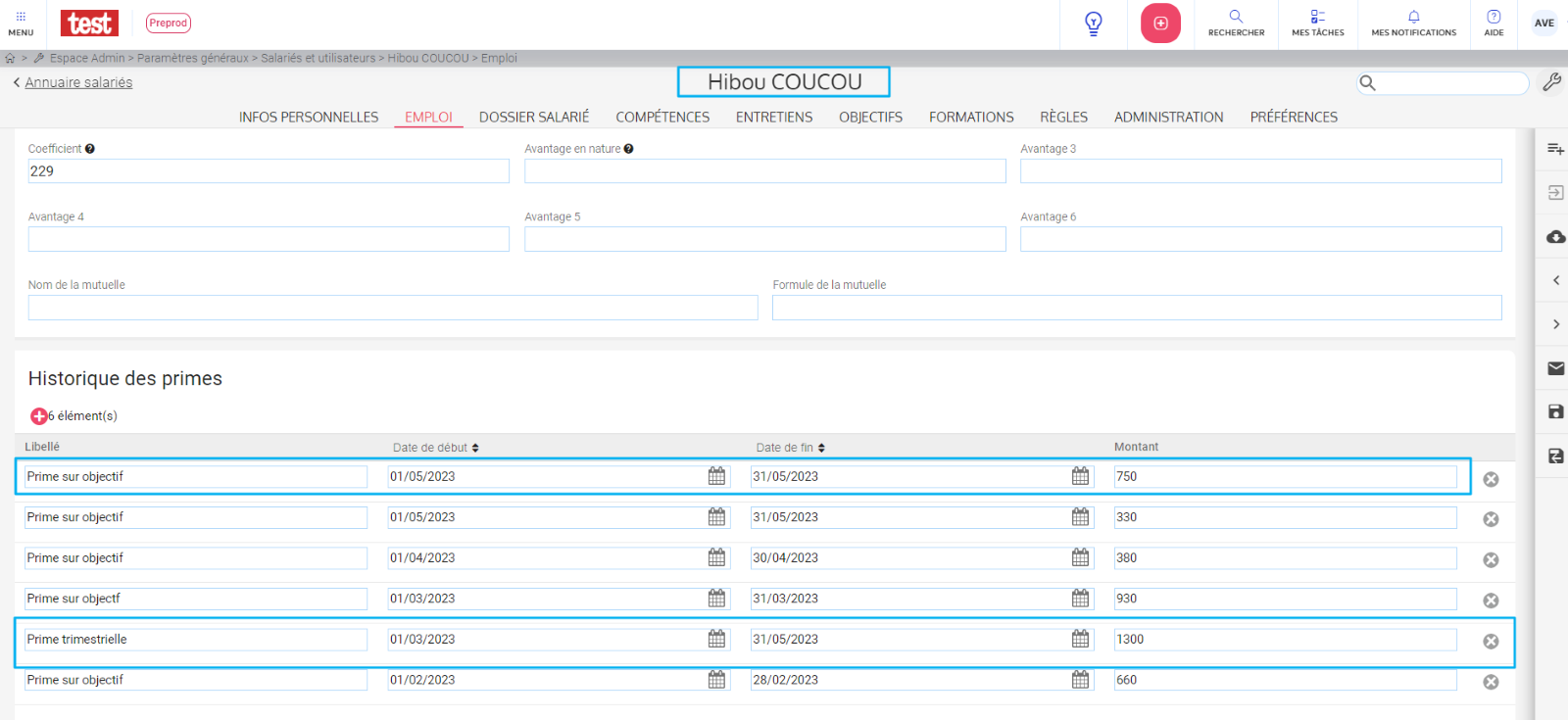Screen dimensions: 1568x720
Task: Open Mes Notifications bell
Action: click(1414, 24)
